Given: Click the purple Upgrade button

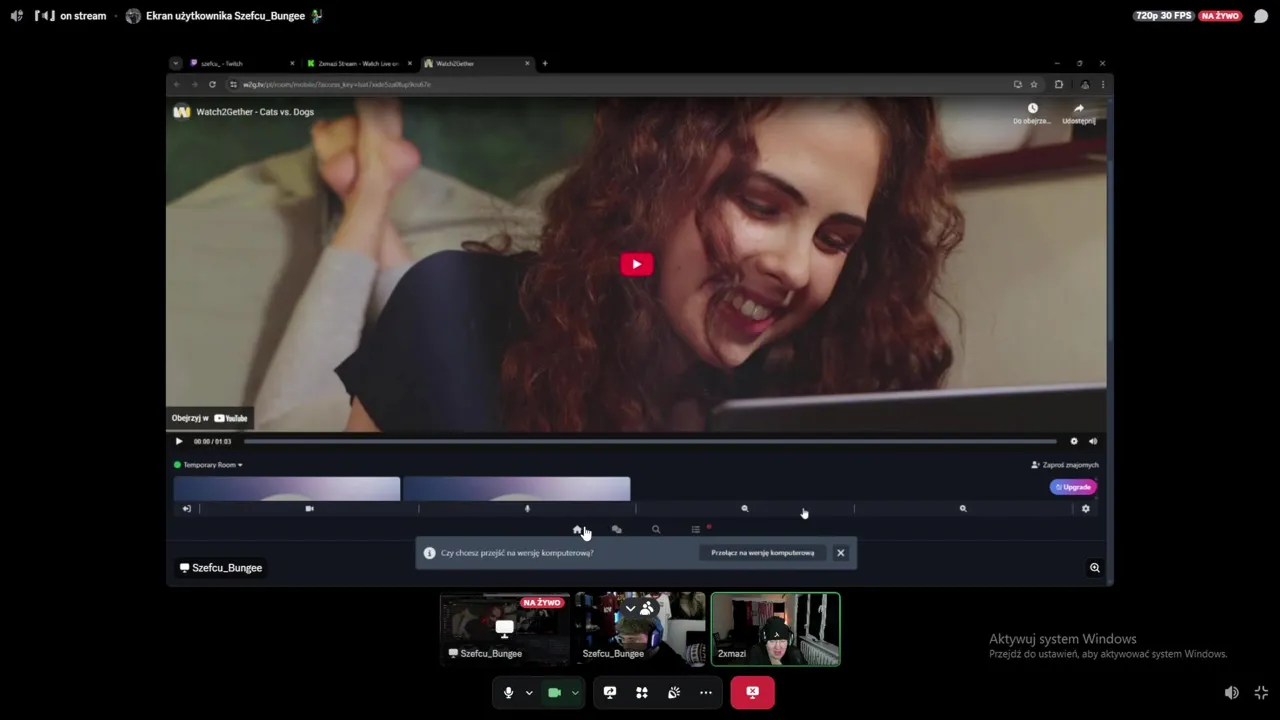Looking at the screenshot, I should [x=1073, y=487].
